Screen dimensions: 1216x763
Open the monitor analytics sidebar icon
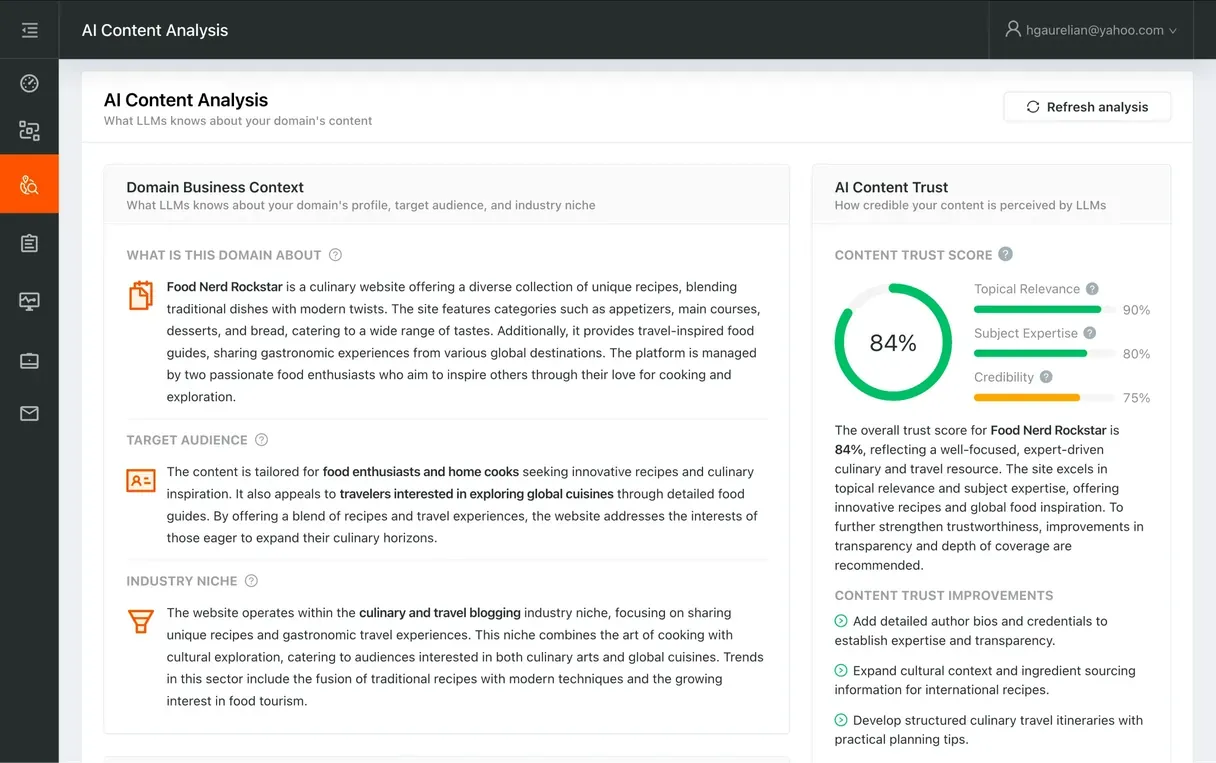point(29,300)
